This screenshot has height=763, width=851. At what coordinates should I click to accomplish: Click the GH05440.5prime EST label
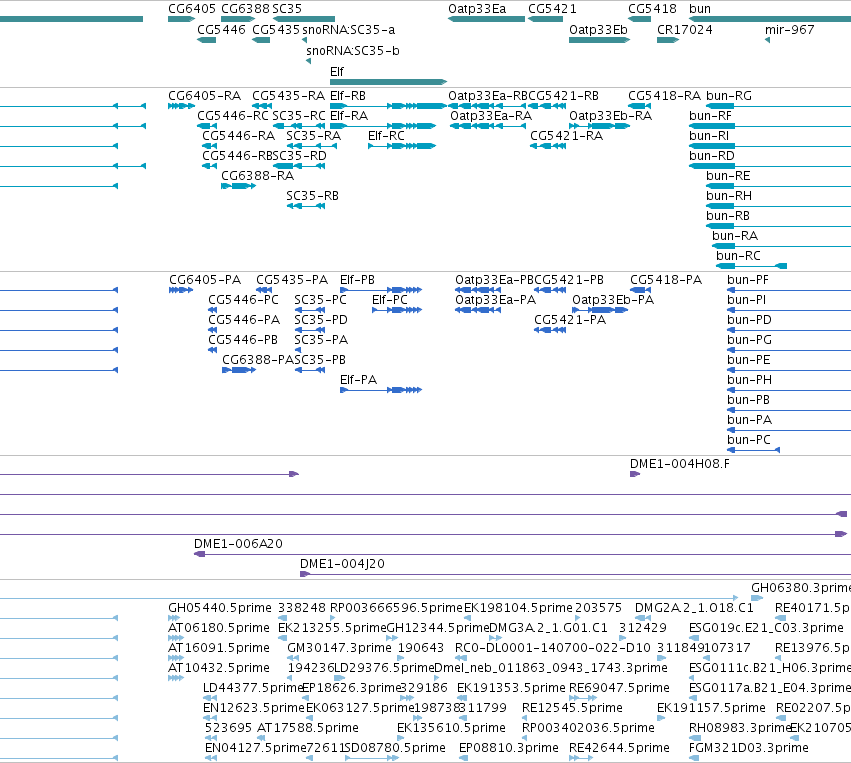tap(220, 607)
